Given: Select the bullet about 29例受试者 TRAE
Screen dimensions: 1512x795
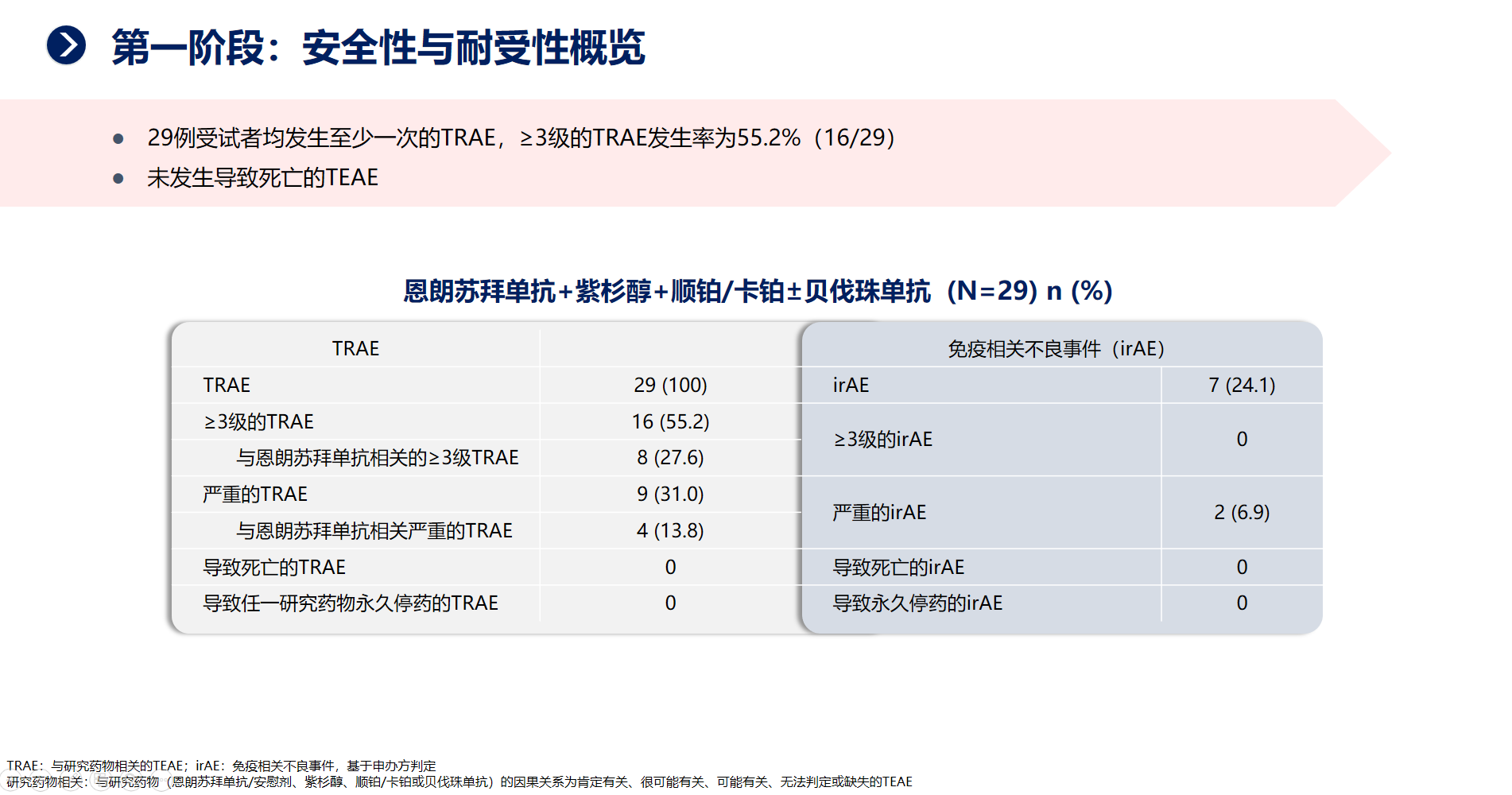Looking at the screenshot, I should point(521,138).
